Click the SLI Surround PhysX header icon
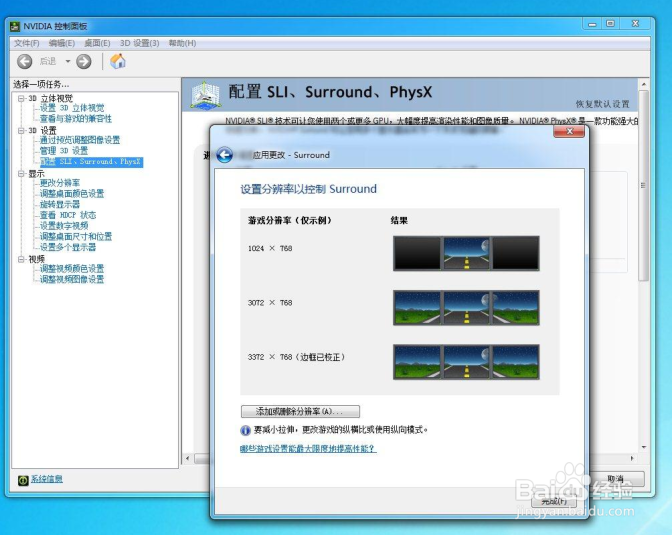The height and width of the screenshot is (535, 672). click(x=206, y=95)
